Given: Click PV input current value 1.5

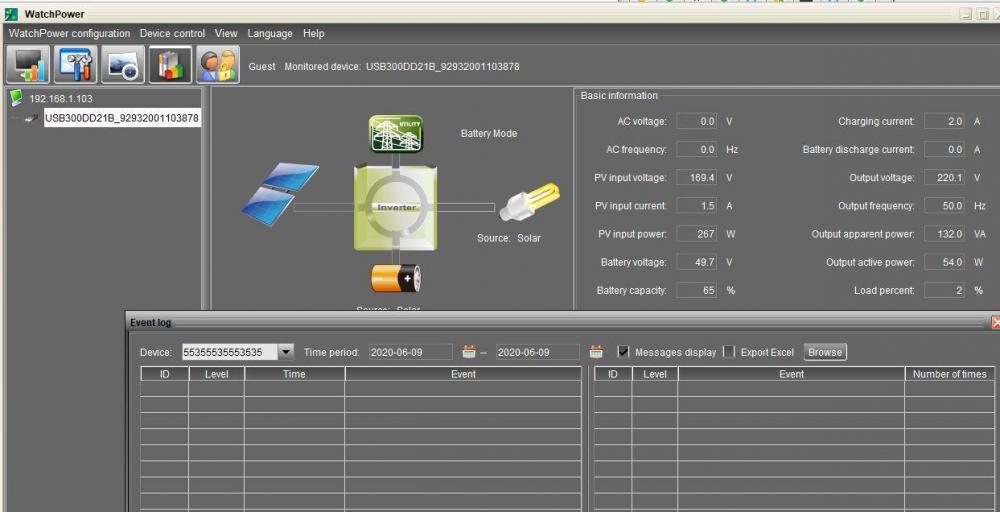Looking at the screenshot, I should [x=696, y=206].
